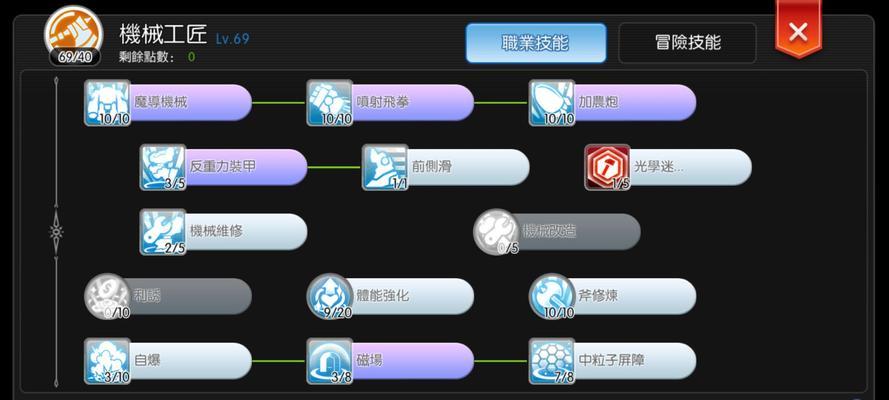Select the 前側滑 skill icon
This screenshot has height=400, width=889.
click(385, 167)
